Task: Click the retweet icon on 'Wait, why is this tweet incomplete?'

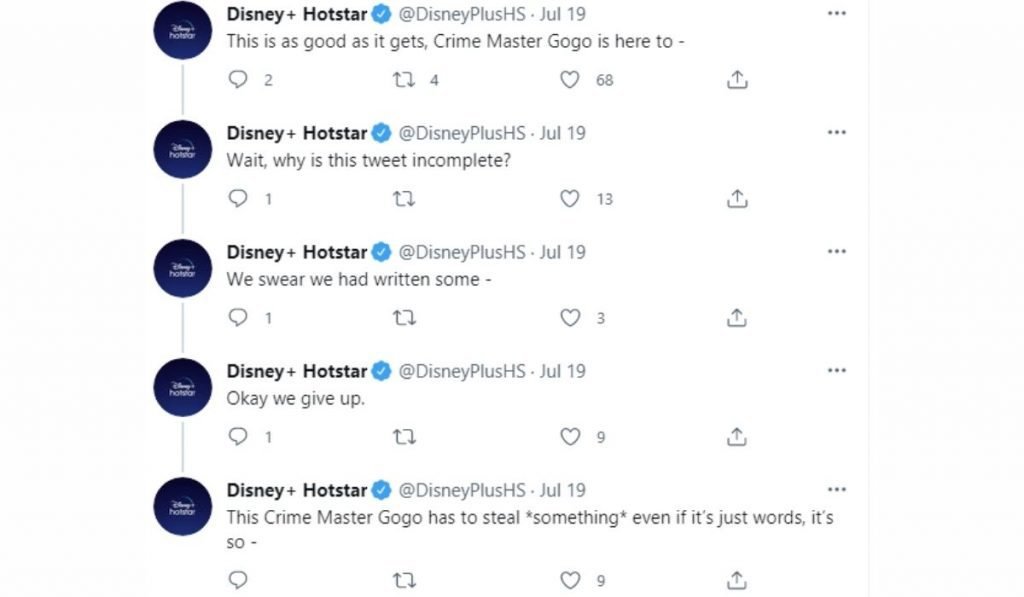Action: click(x=404, y=199)
